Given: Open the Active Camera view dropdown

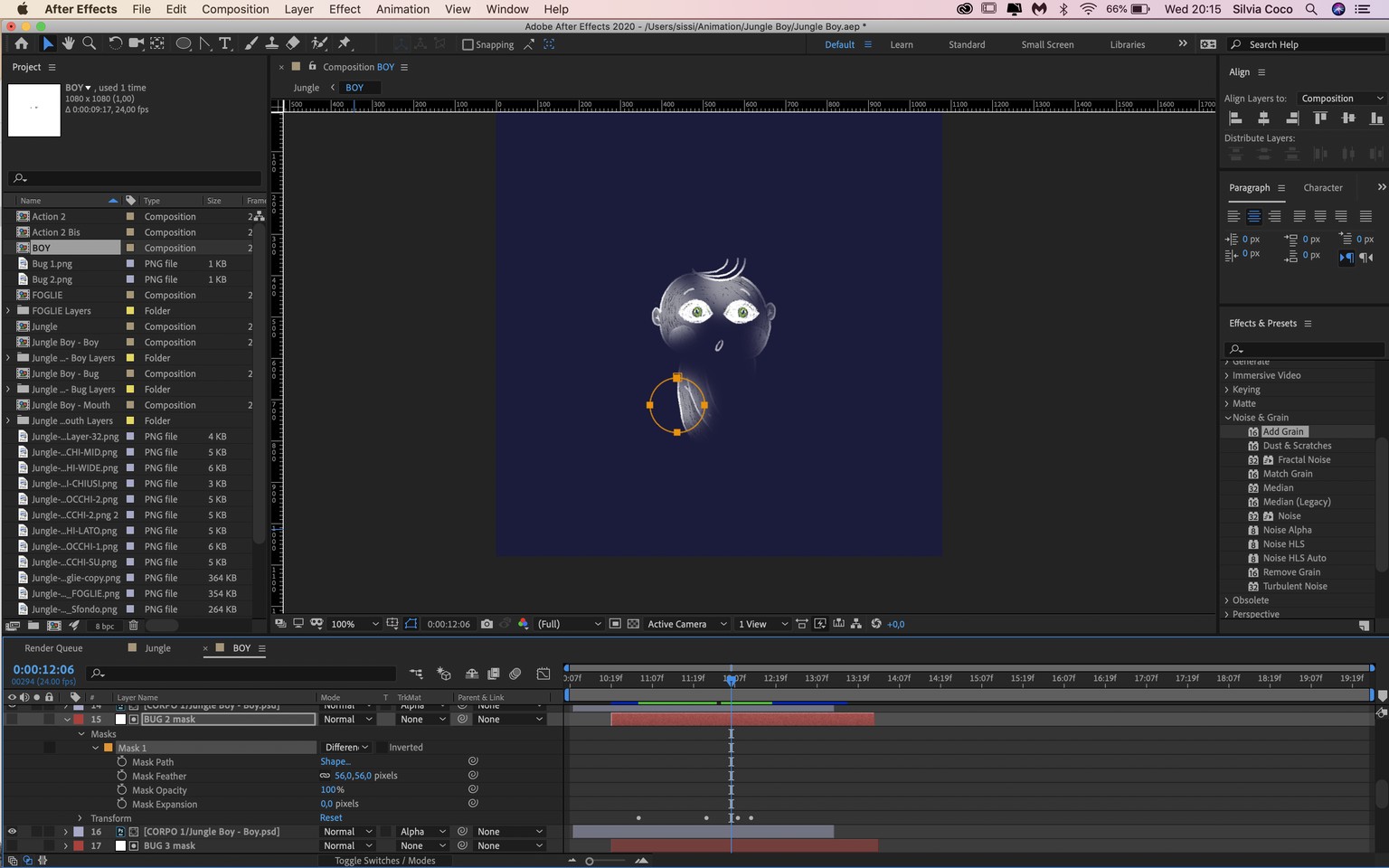Looking at the screenshot, I should tap(686, 624).
